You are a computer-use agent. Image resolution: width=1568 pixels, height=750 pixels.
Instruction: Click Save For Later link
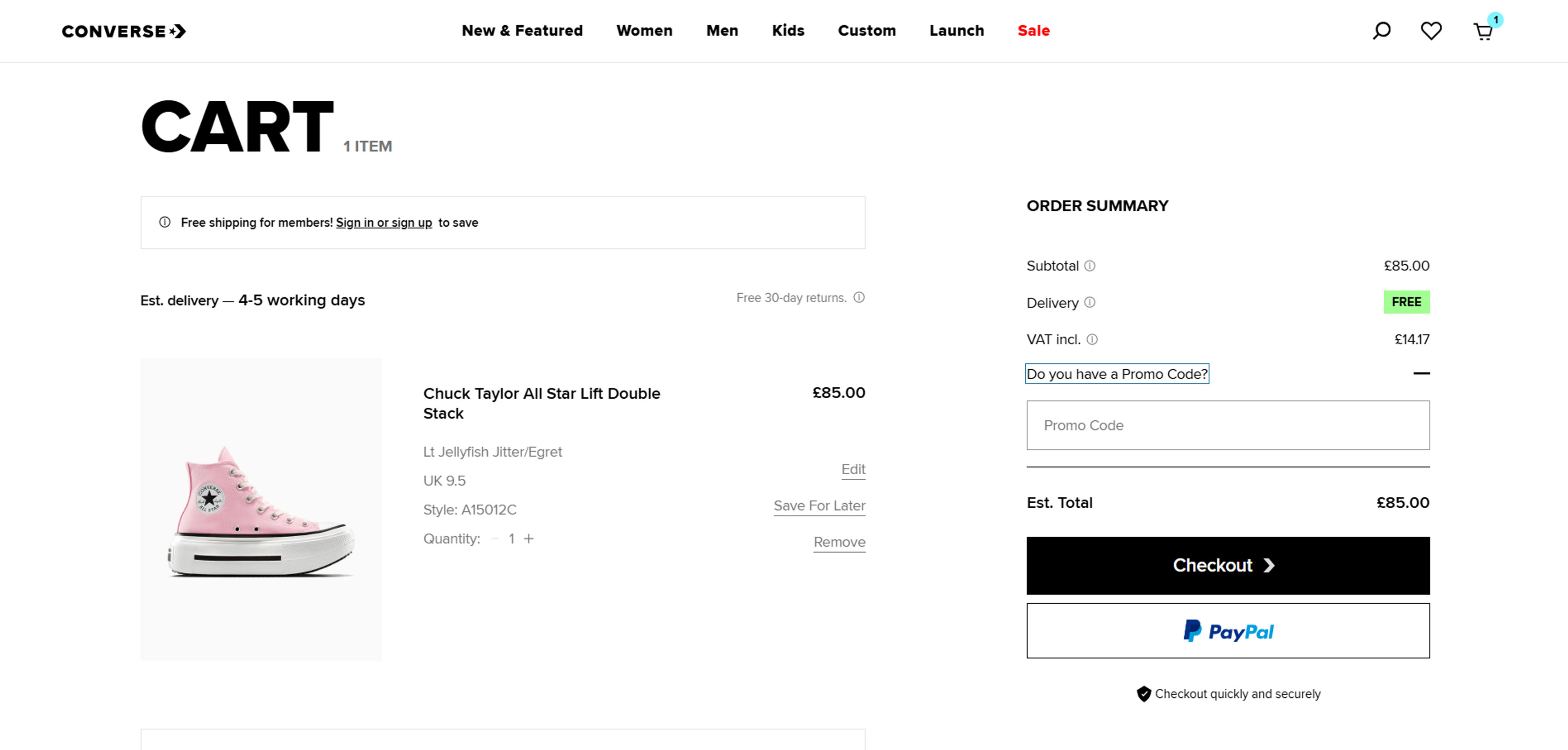819,506
